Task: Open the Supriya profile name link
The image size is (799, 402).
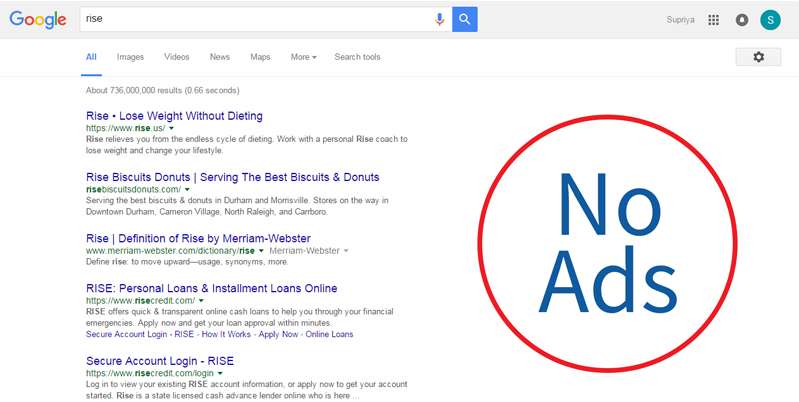Action: click(x=680, y=20)
